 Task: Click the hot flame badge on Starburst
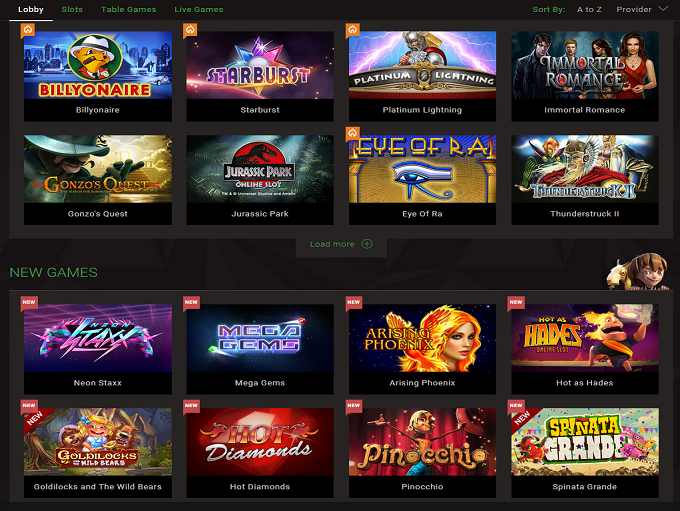tap(190, 31)
